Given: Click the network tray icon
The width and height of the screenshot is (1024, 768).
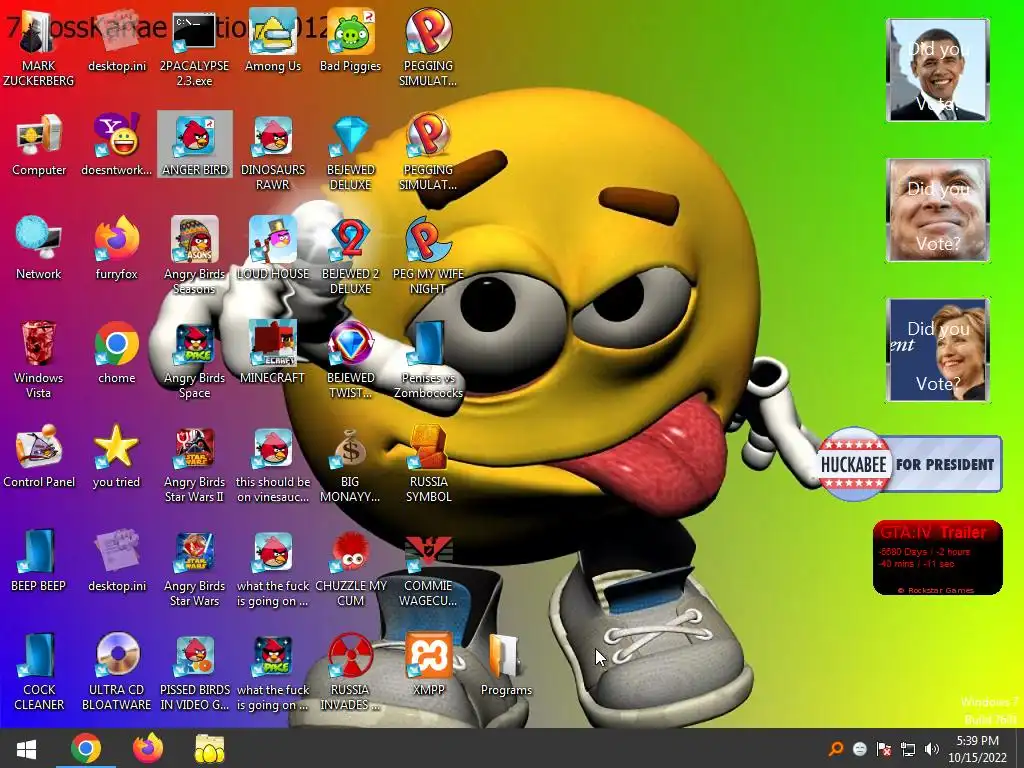Looking at the screenshot, I should pos(908,749).
